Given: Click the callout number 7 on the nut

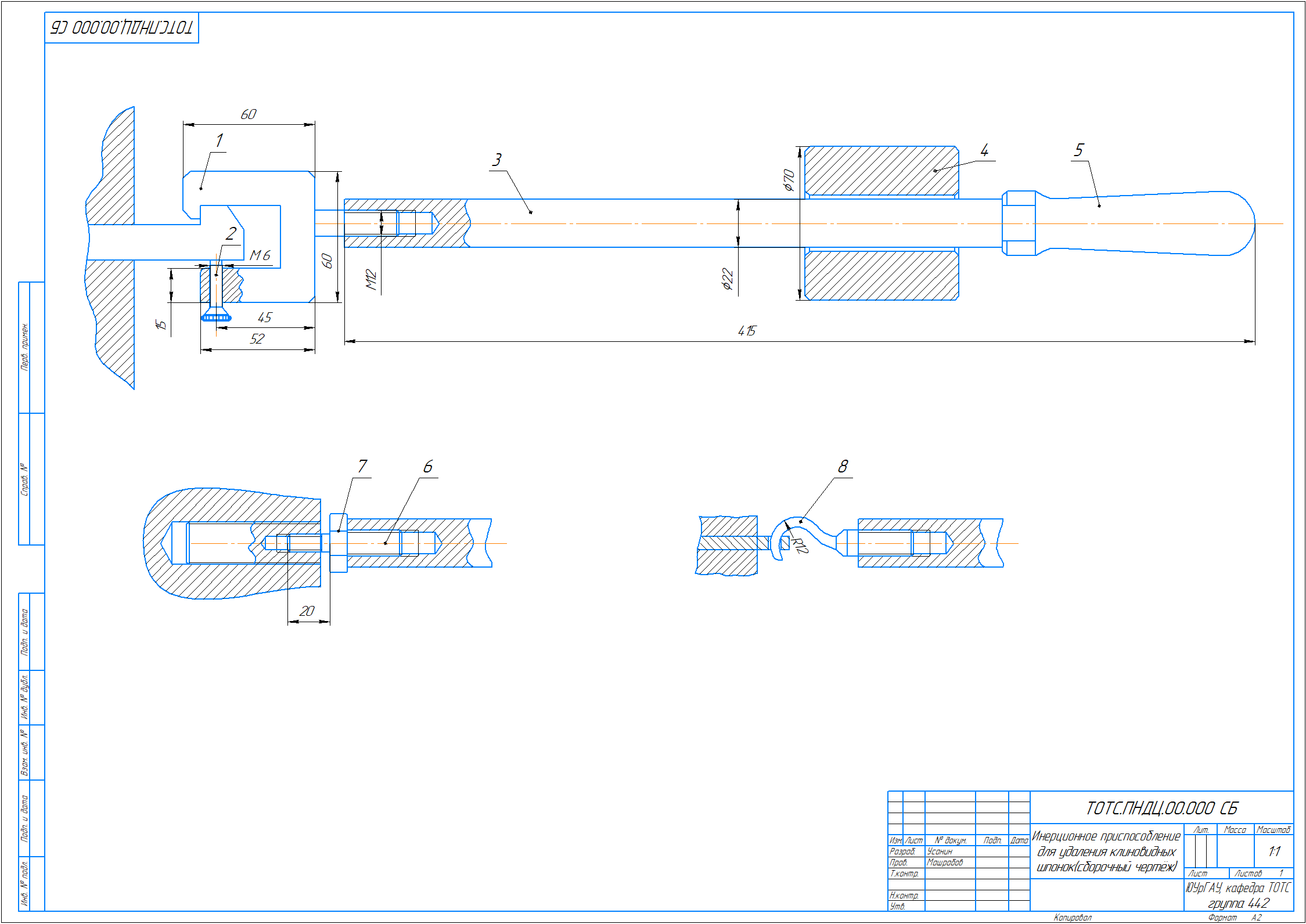Looking at the screenshot, I should pos(362,466).
